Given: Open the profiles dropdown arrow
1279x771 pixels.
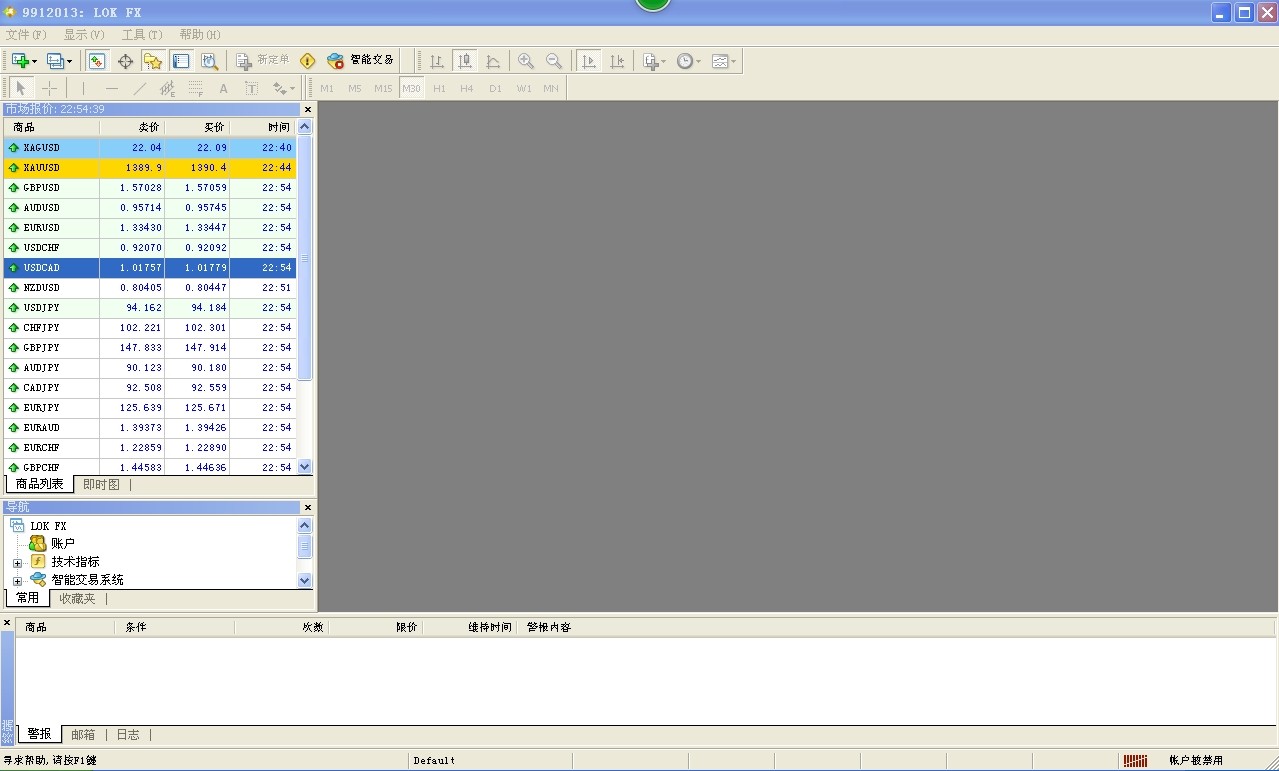Looking at the screenshot, I should tap(69, 61).
